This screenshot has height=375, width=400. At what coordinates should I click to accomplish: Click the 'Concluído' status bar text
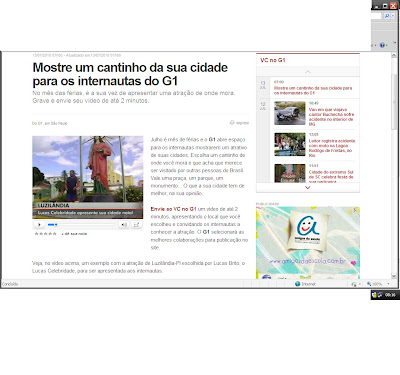pos(10,284)
